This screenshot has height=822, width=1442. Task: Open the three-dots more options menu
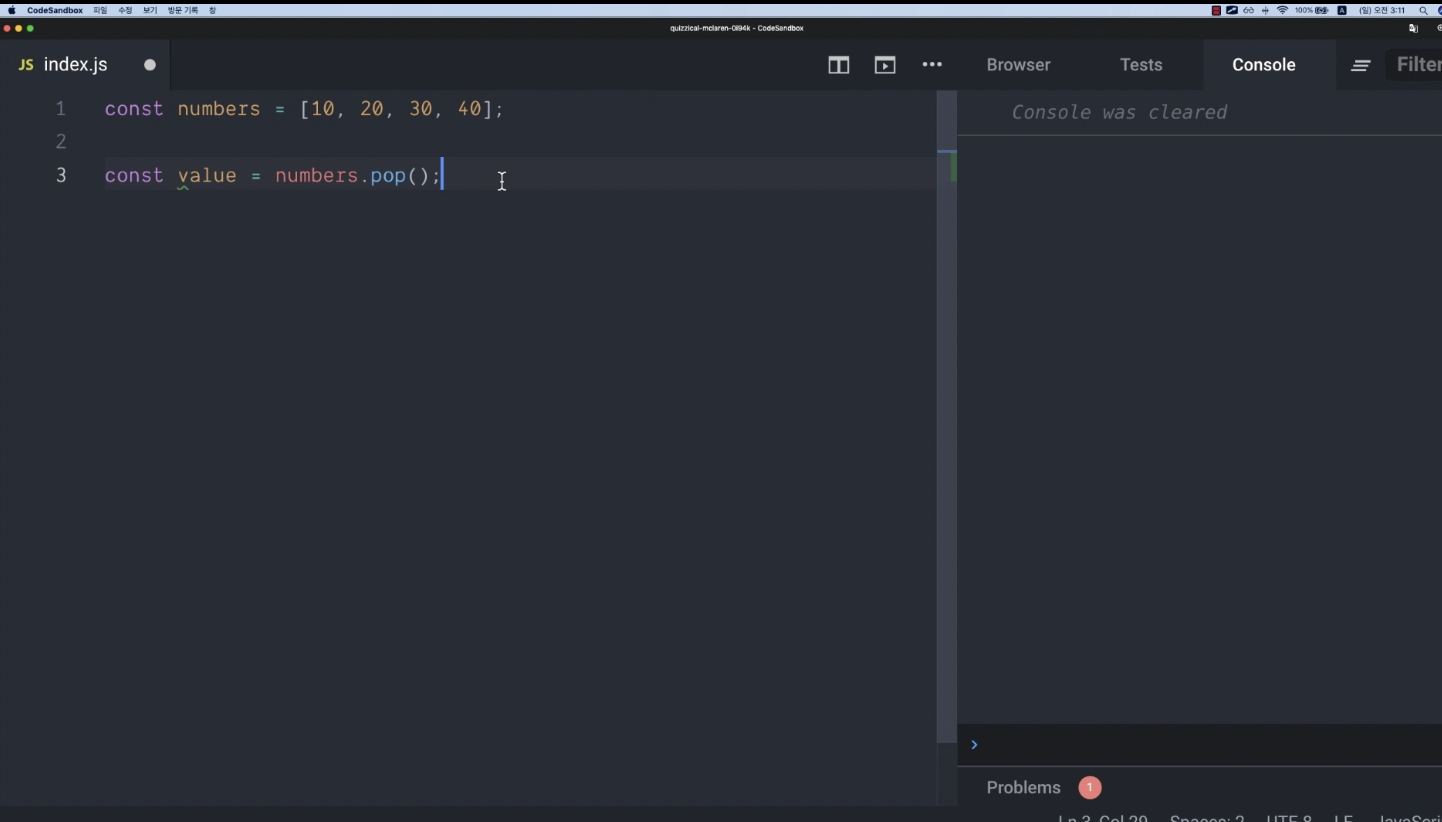tap(932, 65)
